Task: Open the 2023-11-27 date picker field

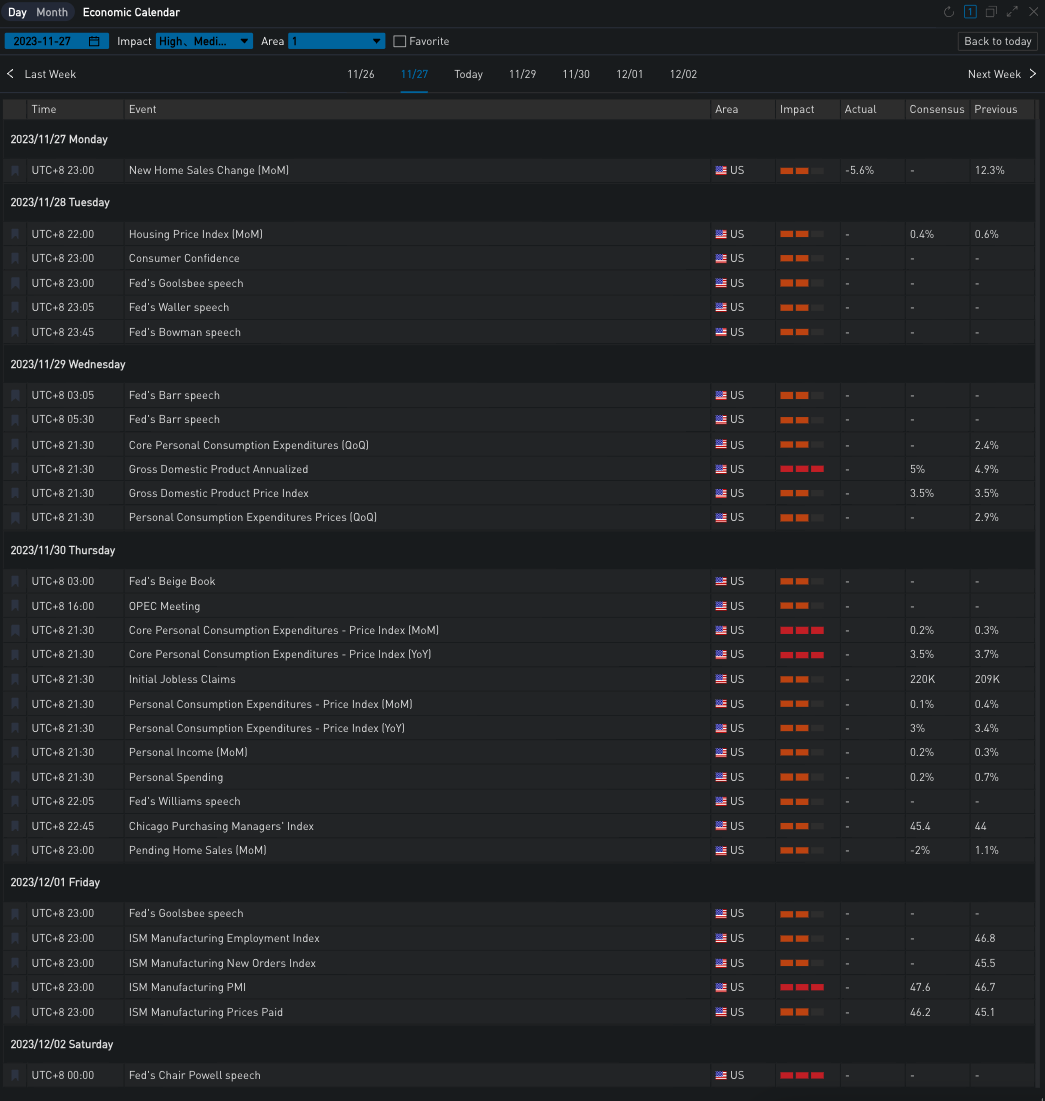Action: [x=56, y=41]
